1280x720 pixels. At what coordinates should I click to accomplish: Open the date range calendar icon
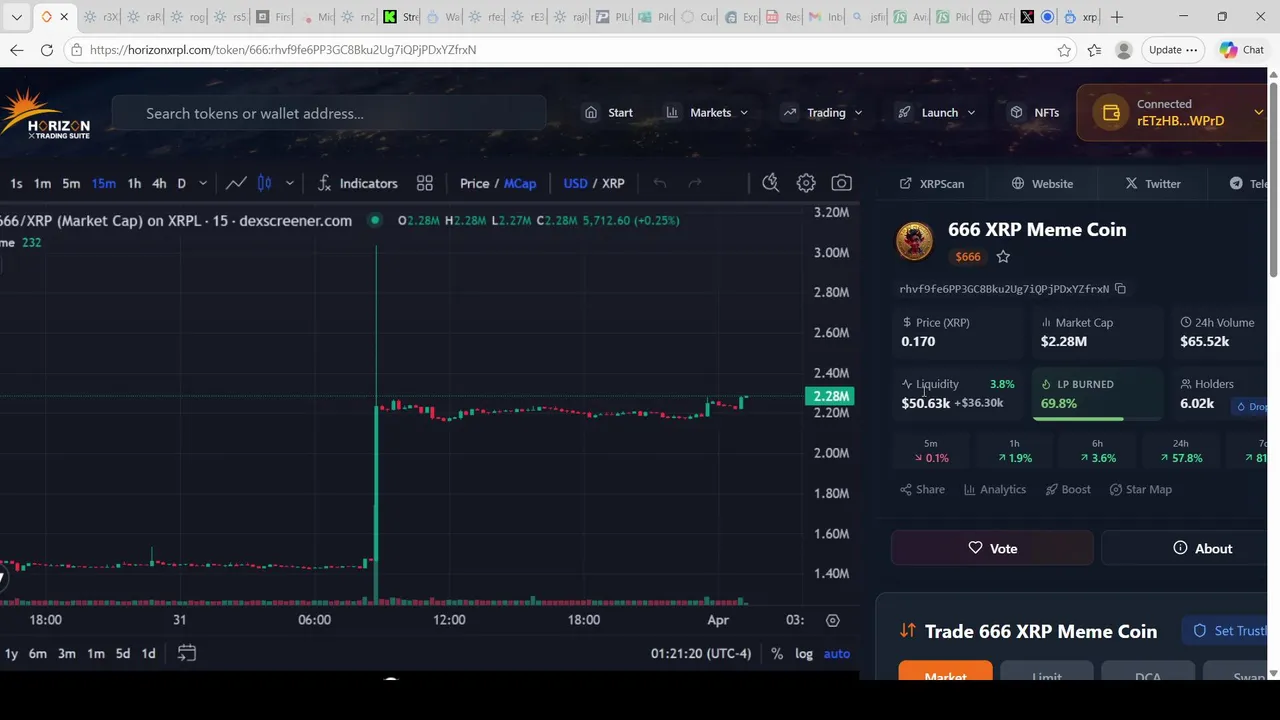[187, 653]
